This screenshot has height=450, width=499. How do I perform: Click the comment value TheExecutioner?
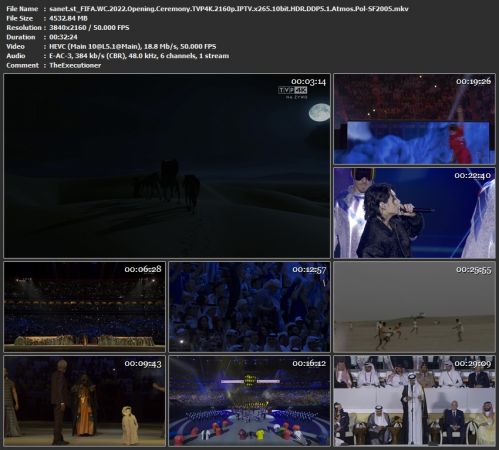(75, 65)
